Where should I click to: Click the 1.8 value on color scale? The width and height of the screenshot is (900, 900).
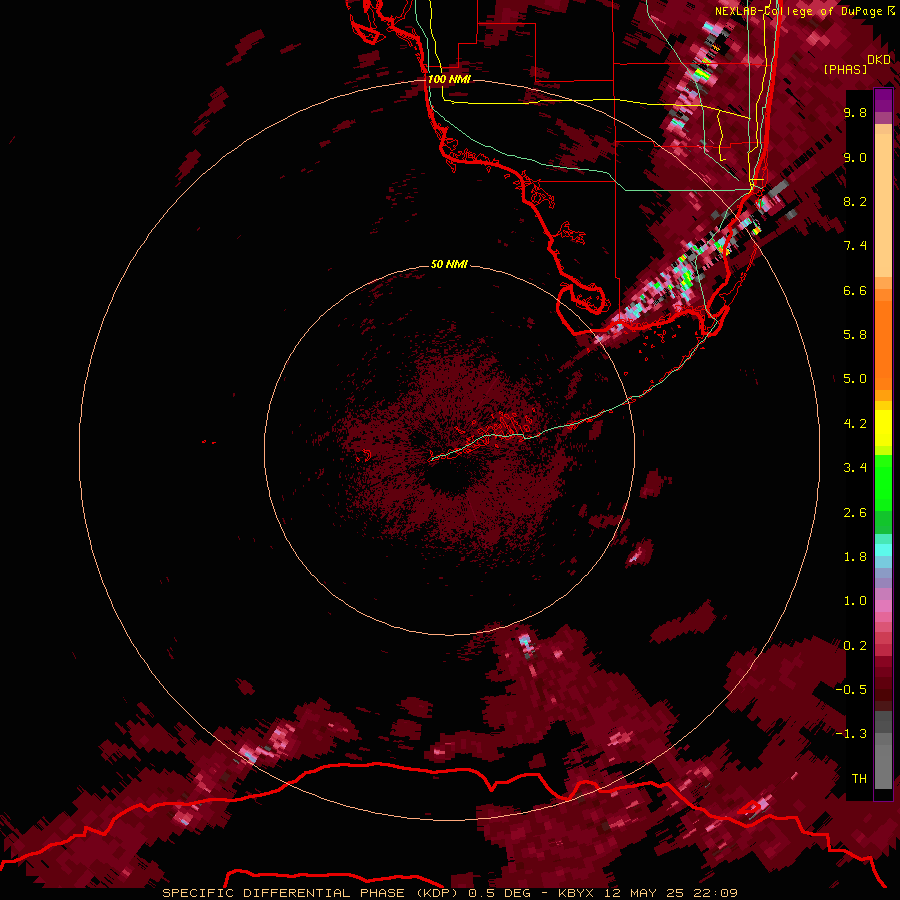point(855,557)
